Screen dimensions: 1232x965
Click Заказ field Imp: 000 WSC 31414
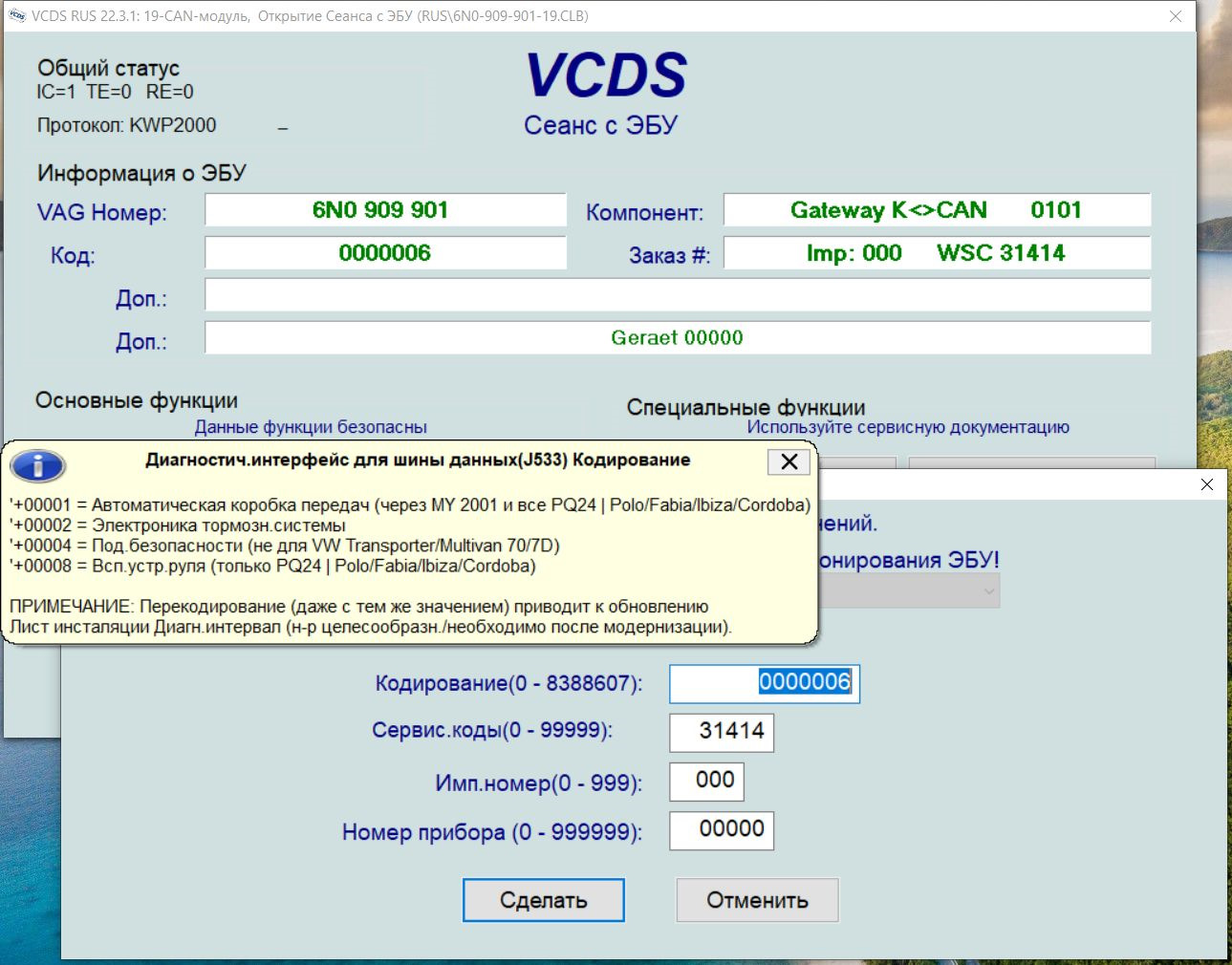937,253
